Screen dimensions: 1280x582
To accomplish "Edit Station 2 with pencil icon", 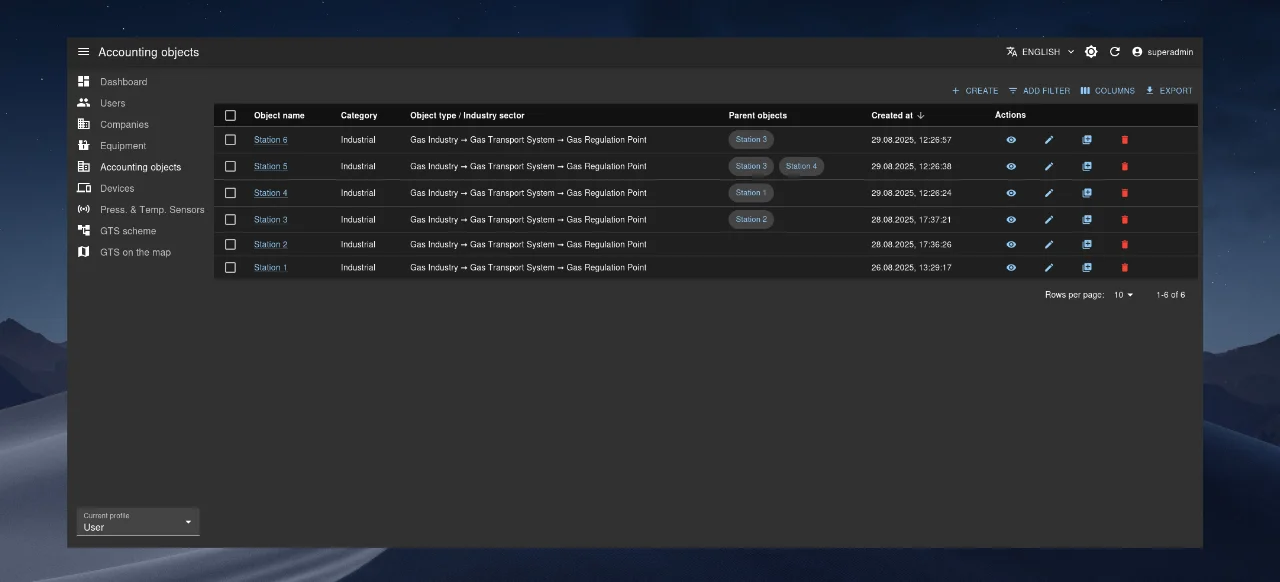I will point(1049,245).
